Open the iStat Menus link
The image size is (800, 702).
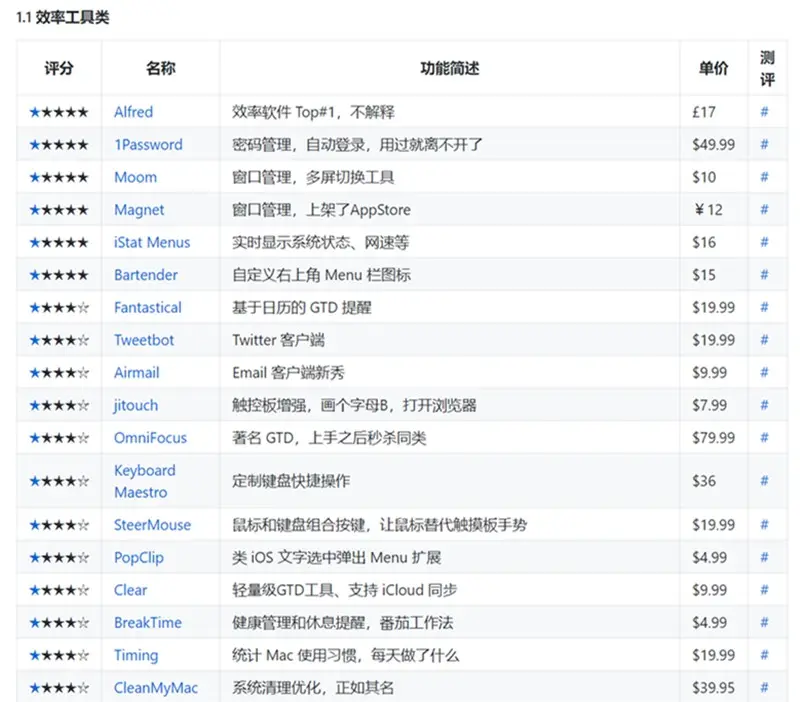pos(152,242)
